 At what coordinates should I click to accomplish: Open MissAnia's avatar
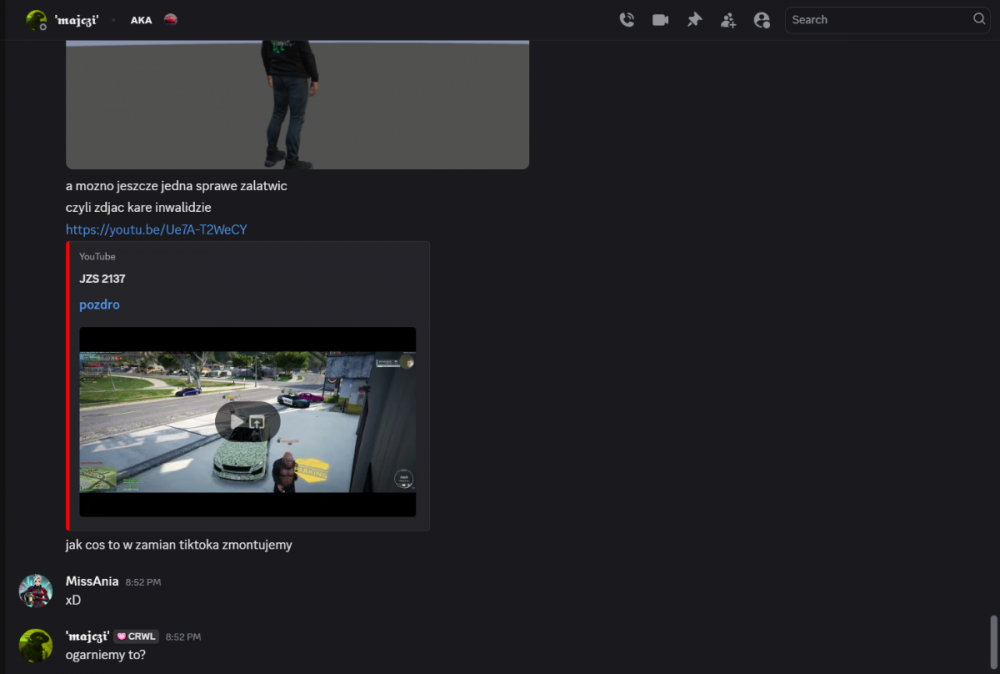pyautogui.click(x=36, y=590)
